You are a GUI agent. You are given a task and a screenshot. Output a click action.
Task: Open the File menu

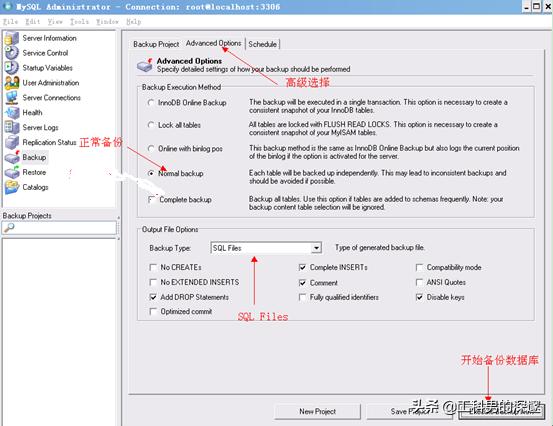coord(10,22)
